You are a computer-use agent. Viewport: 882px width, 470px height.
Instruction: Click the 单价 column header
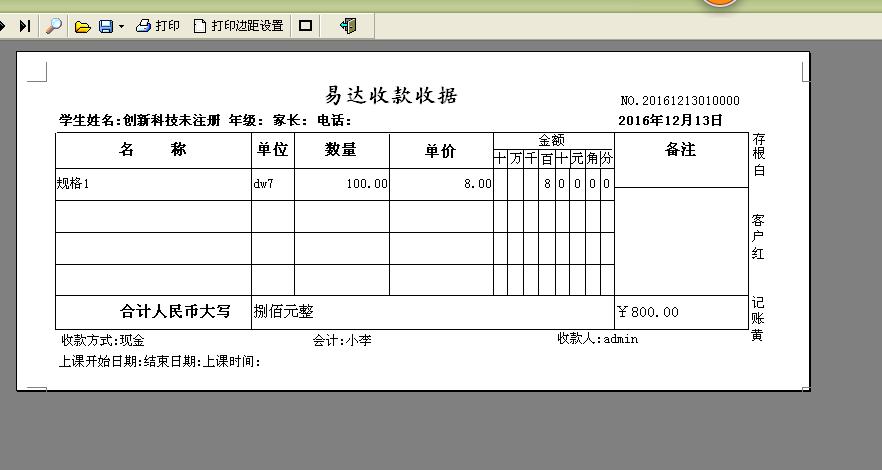click(440, 151)
